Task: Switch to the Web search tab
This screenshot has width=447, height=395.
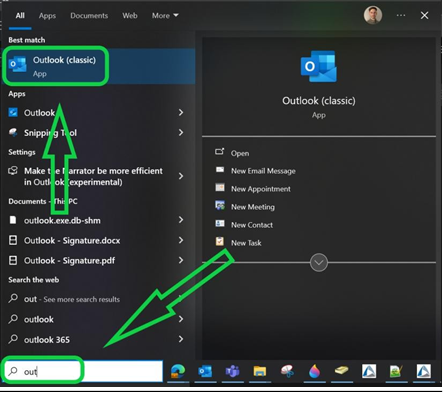Action: tap(130, 16)
